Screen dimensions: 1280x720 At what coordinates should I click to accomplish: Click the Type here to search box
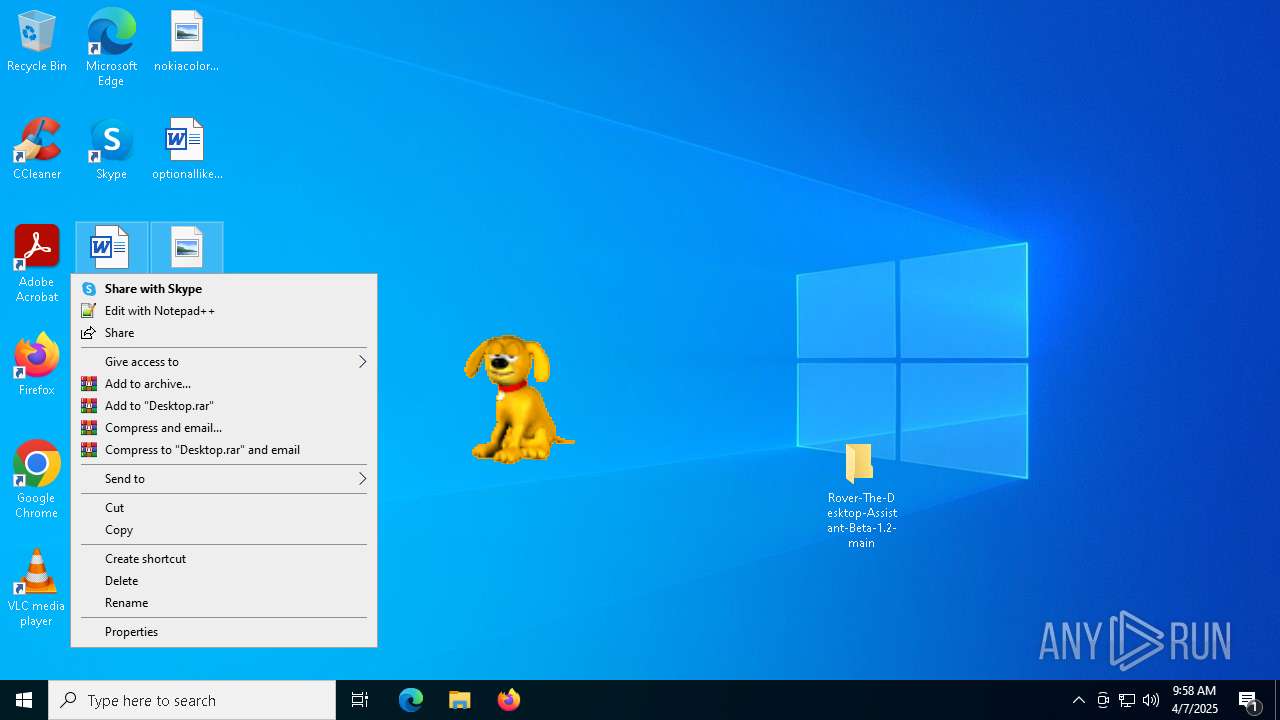point(192,700)
